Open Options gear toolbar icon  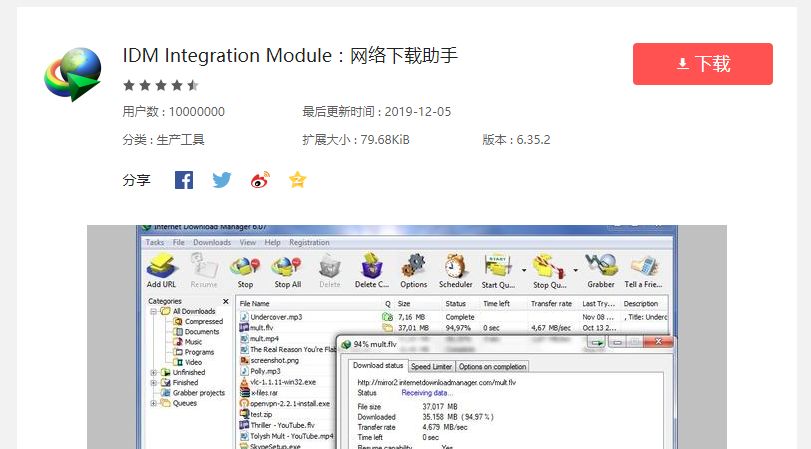(413, 271)
